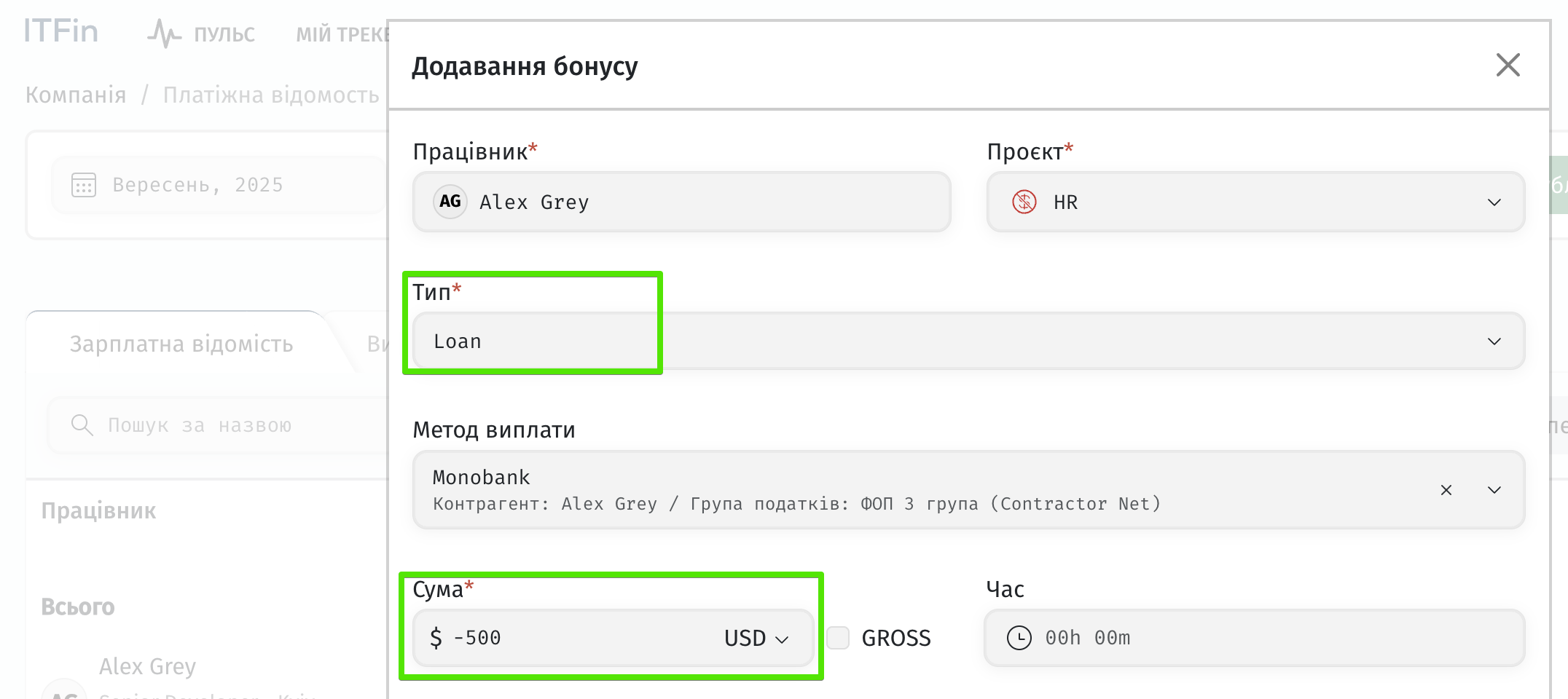This screenshot has width=1568, height=699.
Task: Open the USD currency selector
Action: (x=756, y=639)
